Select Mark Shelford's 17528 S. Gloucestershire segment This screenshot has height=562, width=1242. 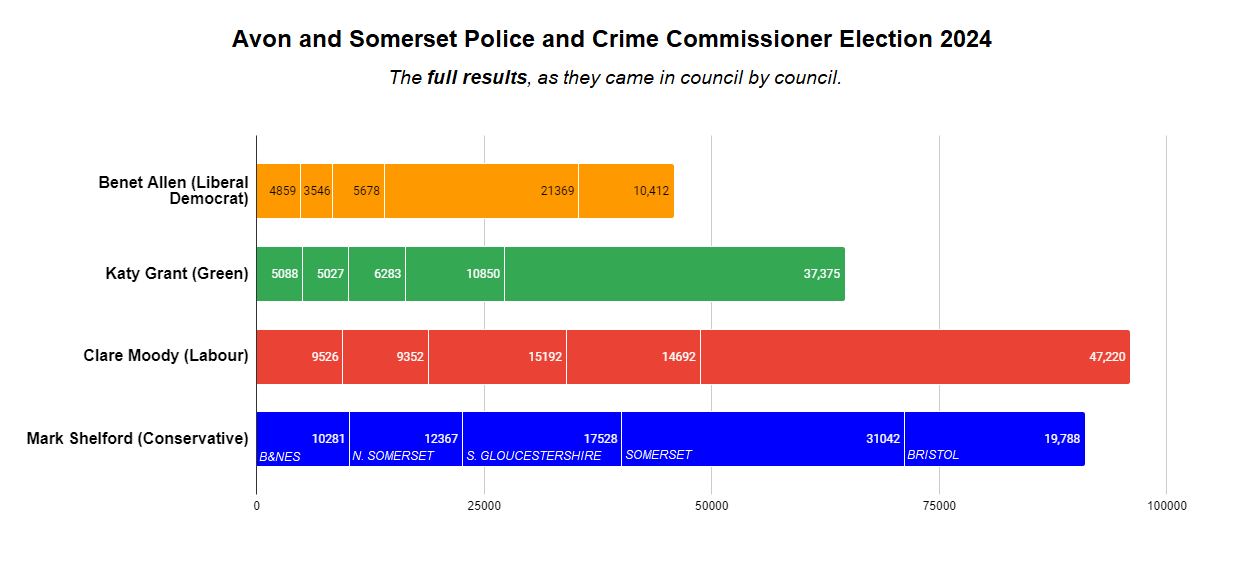point(542,439)
